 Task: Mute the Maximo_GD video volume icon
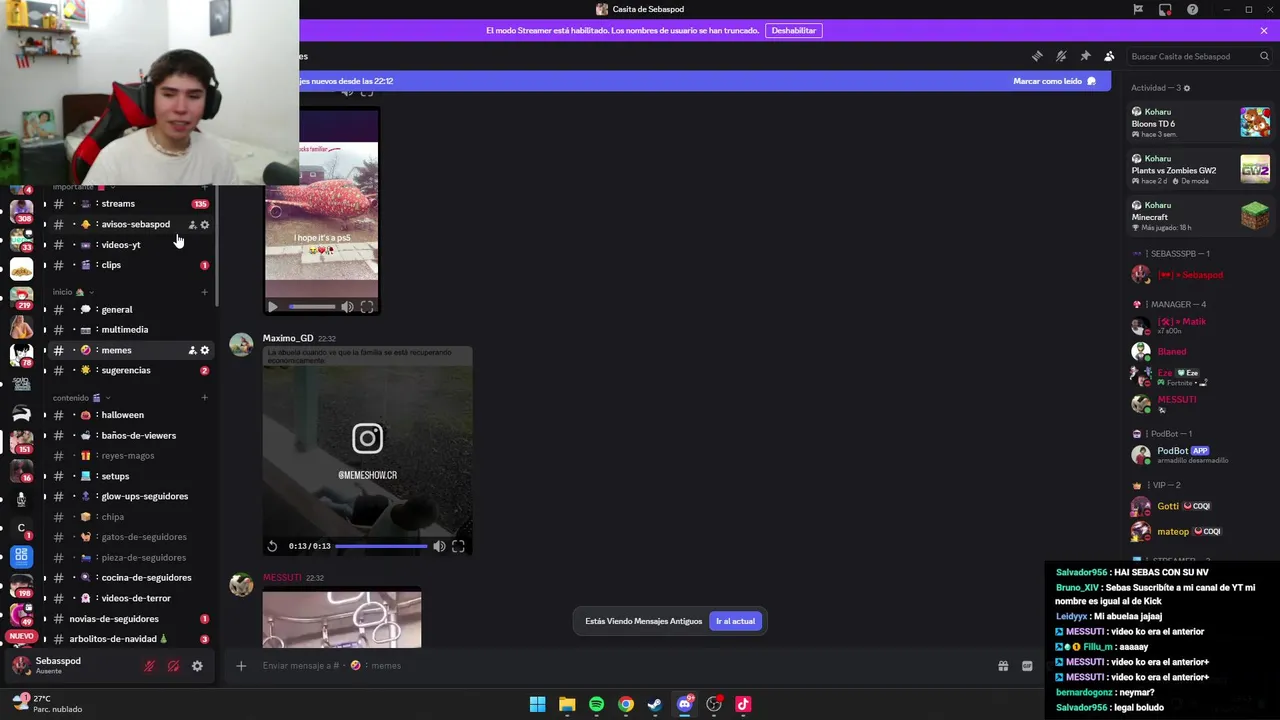[439, 546]
